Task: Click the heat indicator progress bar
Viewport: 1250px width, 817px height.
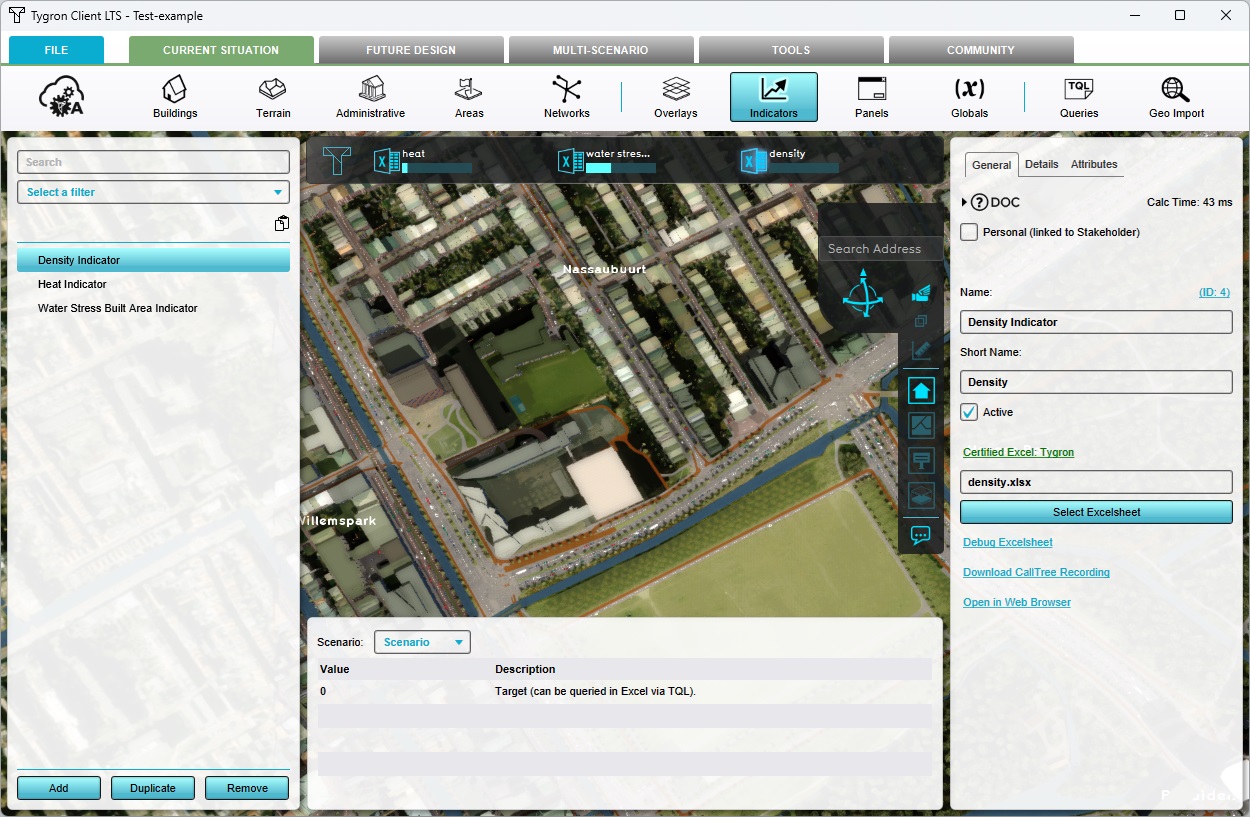Action: coord(436,168)
